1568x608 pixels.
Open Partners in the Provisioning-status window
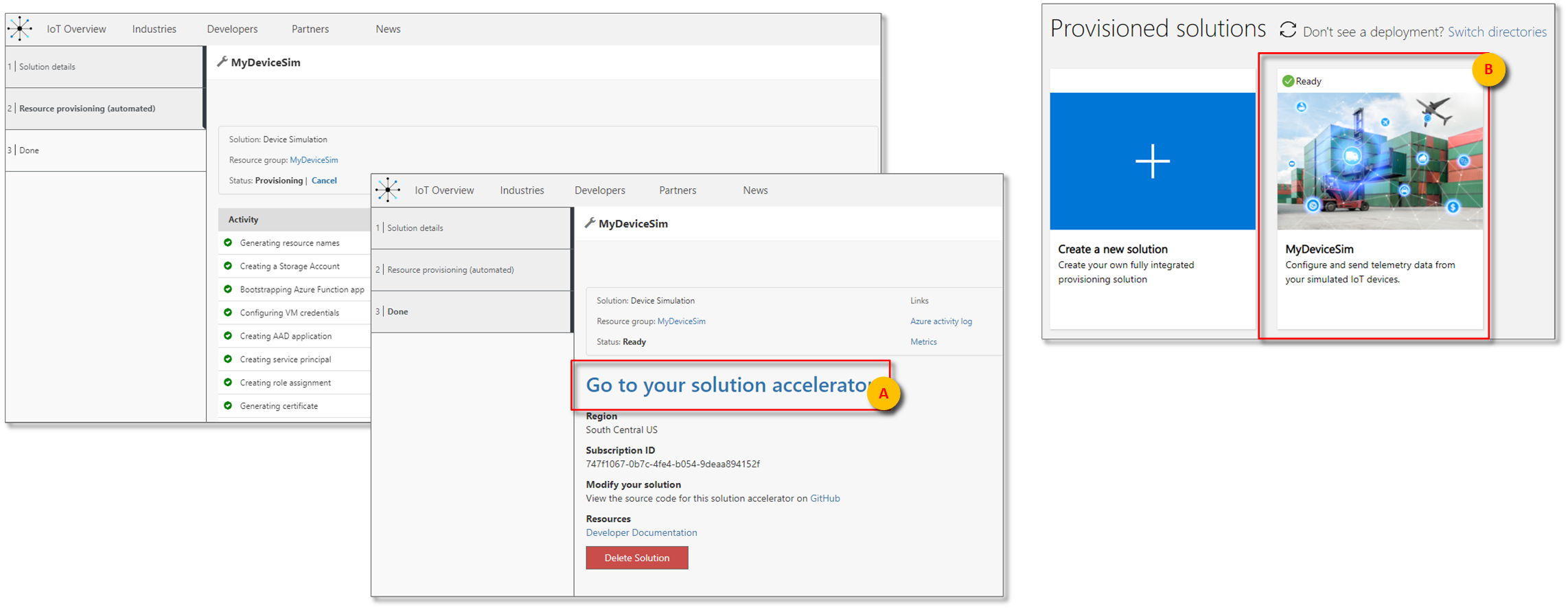[x=310, y=29]
